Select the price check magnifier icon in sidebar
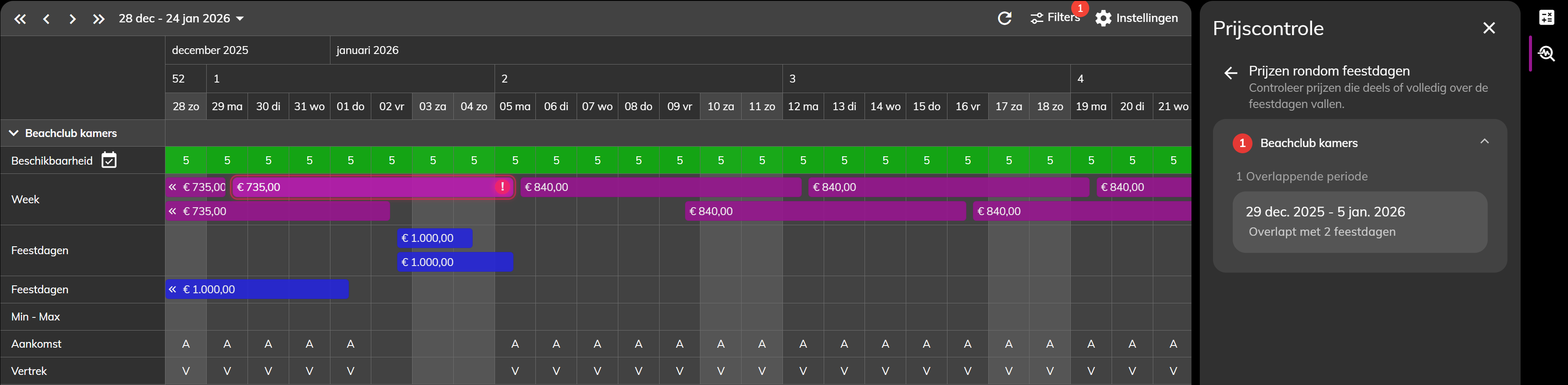 (1546, 54)
